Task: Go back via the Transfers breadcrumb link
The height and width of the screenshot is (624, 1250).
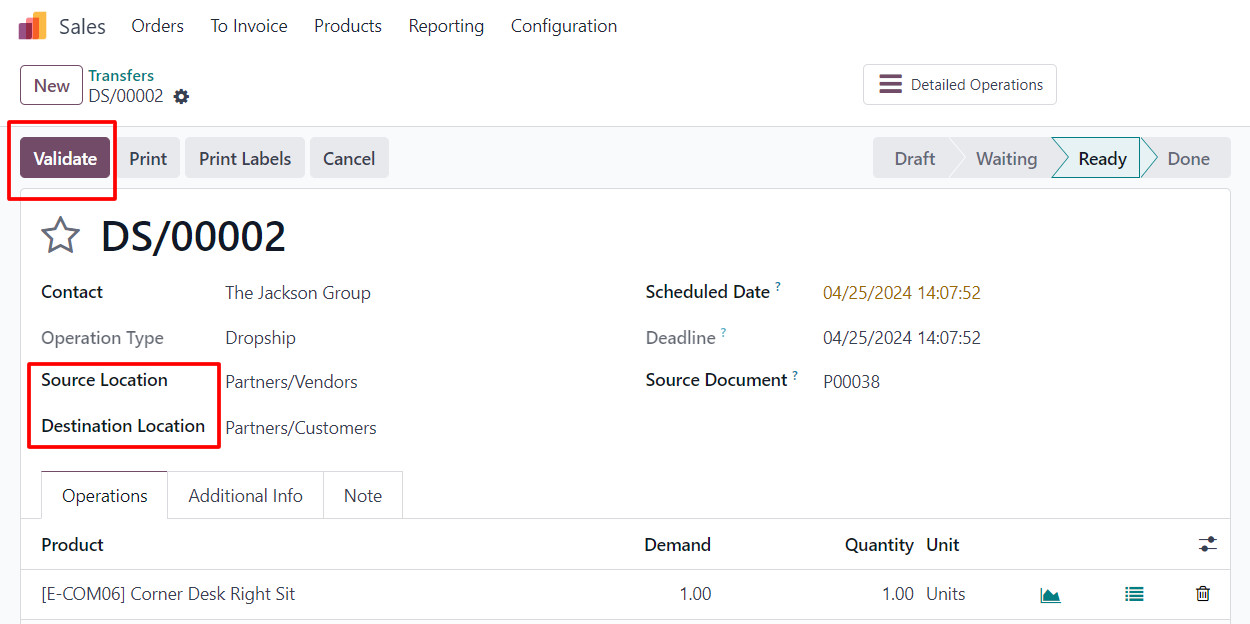Action: click(x=121, y=76)
